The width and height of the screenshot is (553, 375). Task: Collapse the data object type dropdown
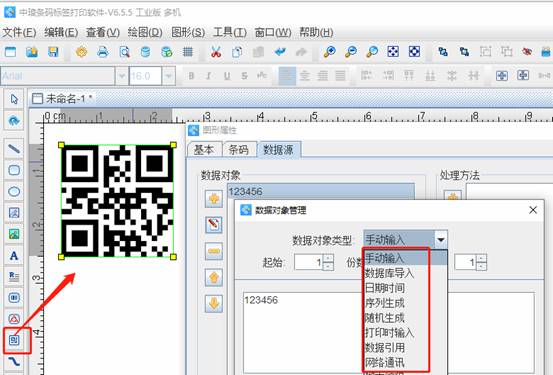[x=441, y=240]
